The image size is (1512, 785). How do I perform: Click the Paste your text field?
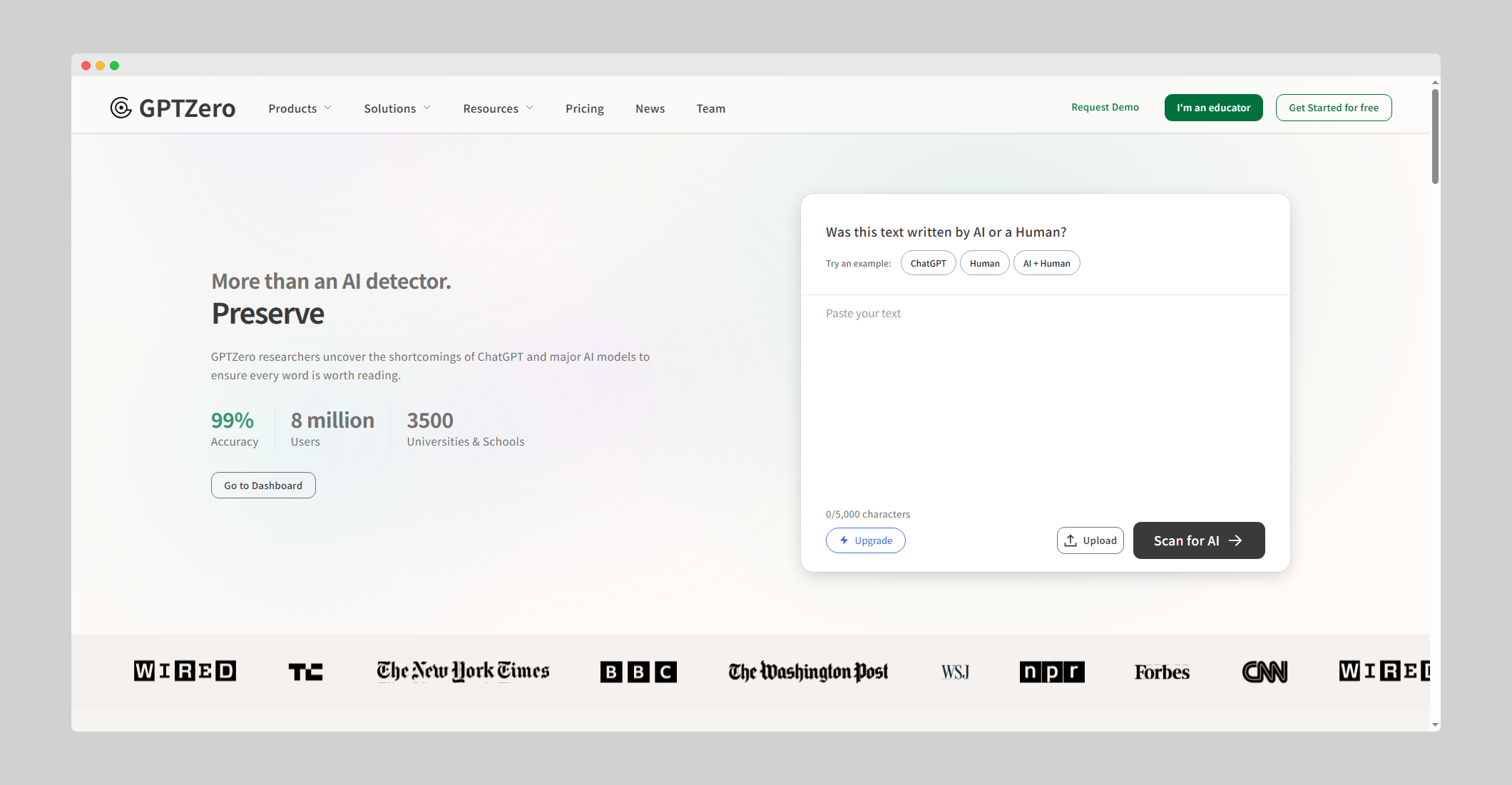click(1045, 399)
